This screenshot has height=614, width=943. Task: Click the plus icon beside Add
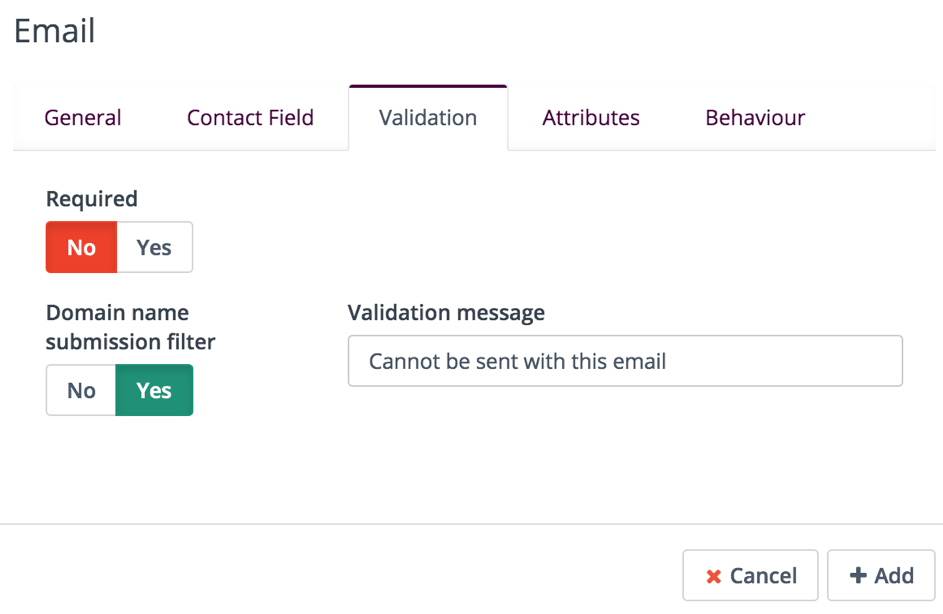click(858, 575)
